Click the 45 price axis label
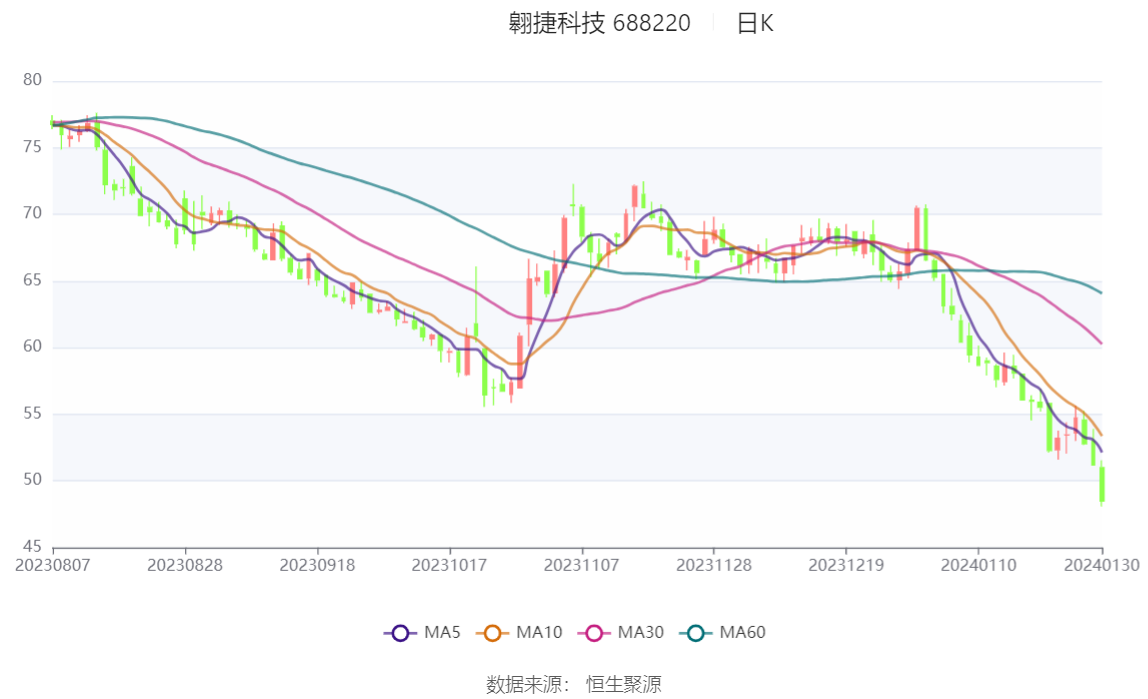Viewport: 1148px width, 699px height. [x=33, y=547]
